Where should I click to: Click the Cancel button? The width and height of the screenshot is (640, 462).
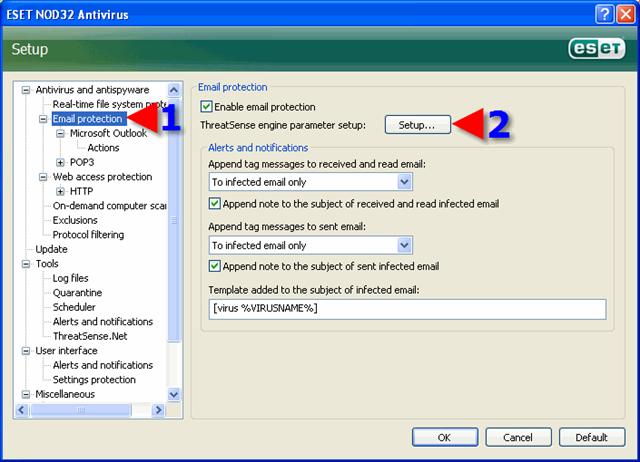coord(517,437)
